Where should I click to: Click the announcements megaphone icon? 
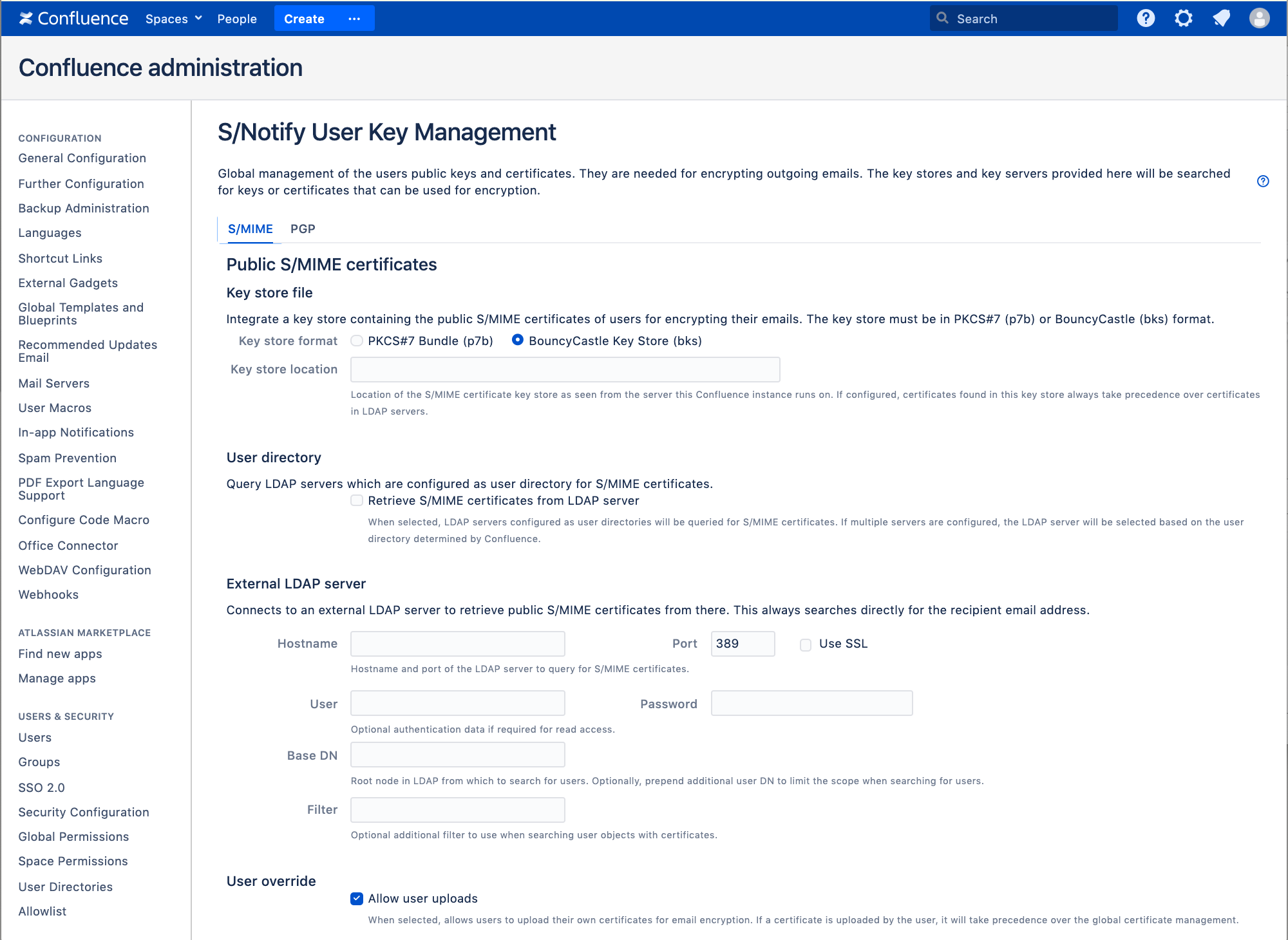tap(1221, 18)
